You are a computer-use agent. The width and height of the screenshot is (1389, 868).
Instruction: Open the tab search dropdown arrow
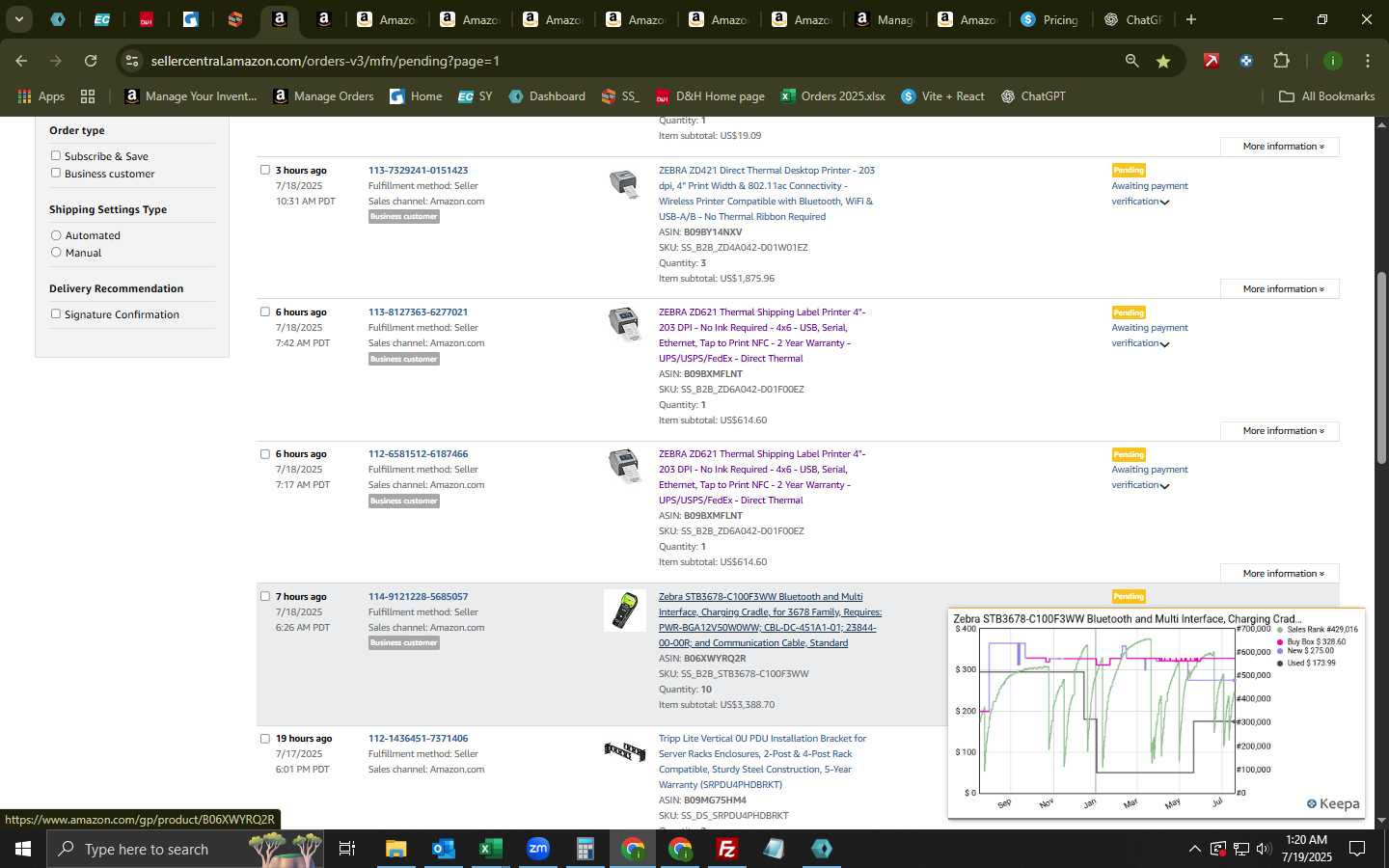pos(18,19)
